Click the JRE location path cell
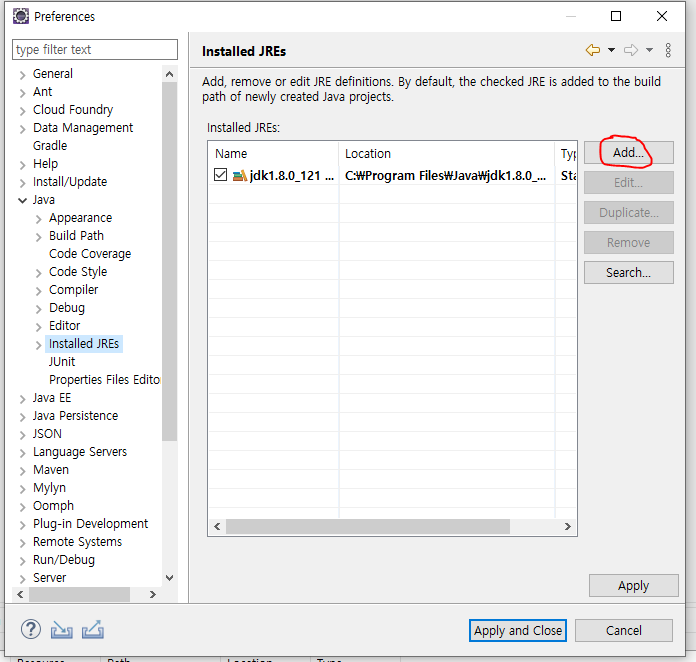 coord(446,175)
